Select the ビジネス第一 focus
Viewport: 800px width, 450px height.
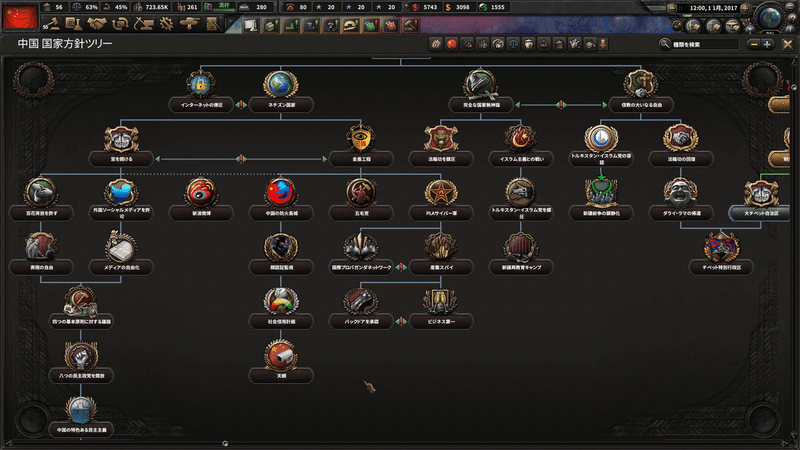pos(441,308)
